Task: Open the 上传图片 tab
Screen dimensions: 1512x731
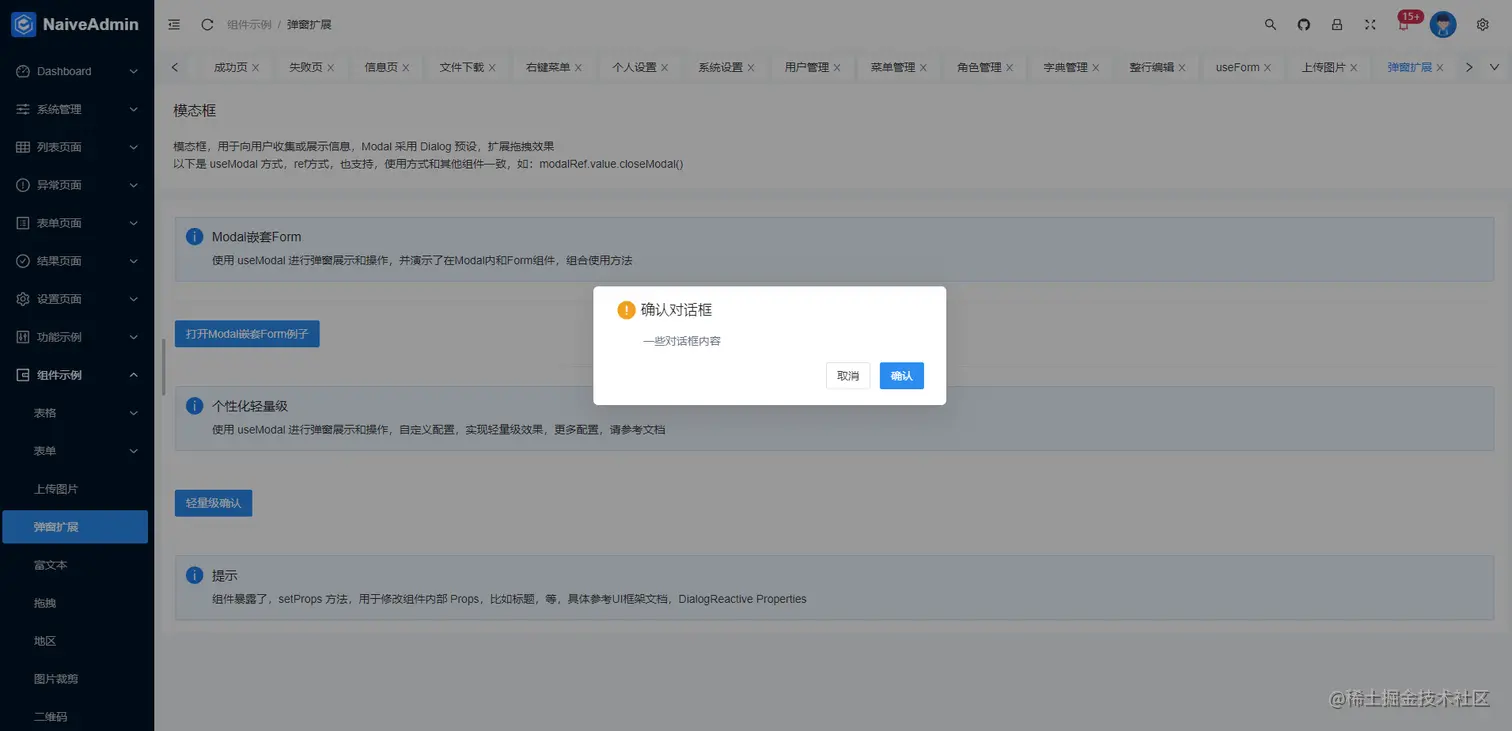Action: [1322, 66]
